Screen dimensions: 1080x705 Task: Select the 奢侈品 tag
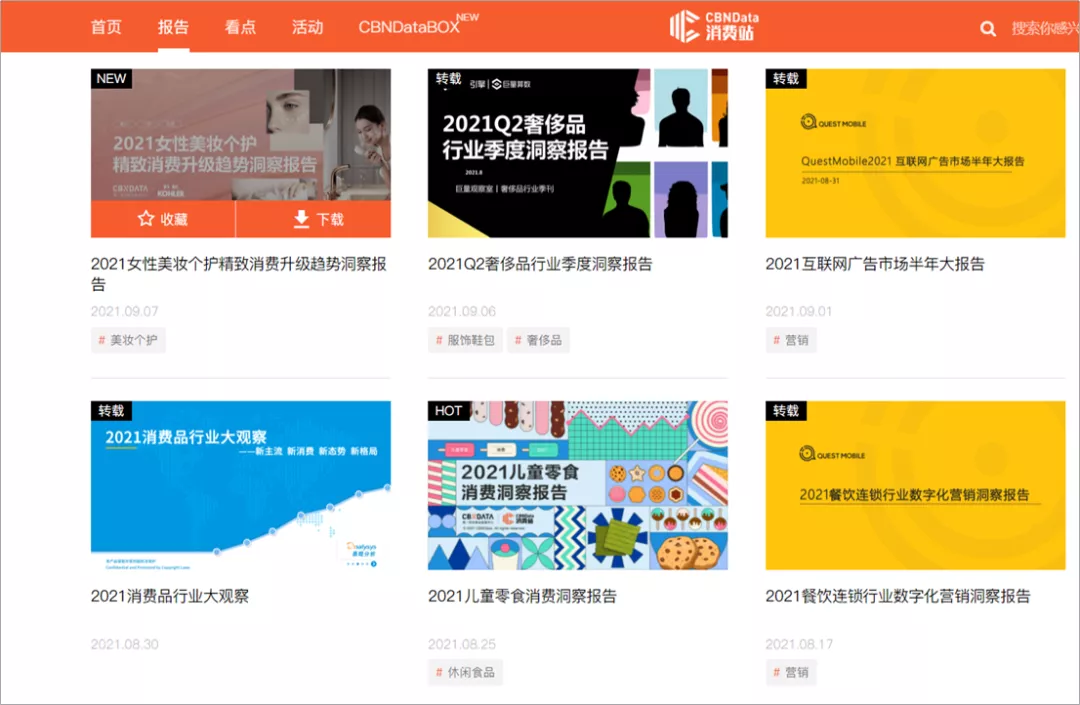click(539, 340)
